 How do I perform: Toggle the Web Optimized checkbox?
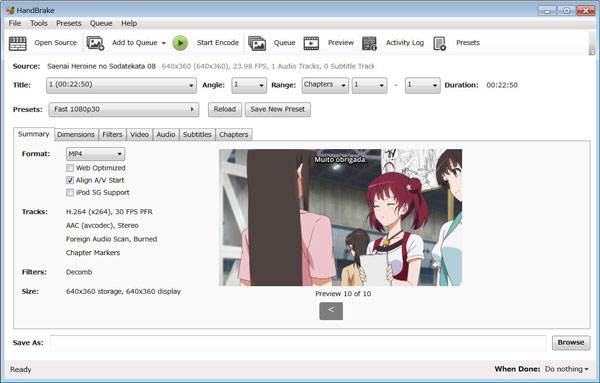point(70,168)
